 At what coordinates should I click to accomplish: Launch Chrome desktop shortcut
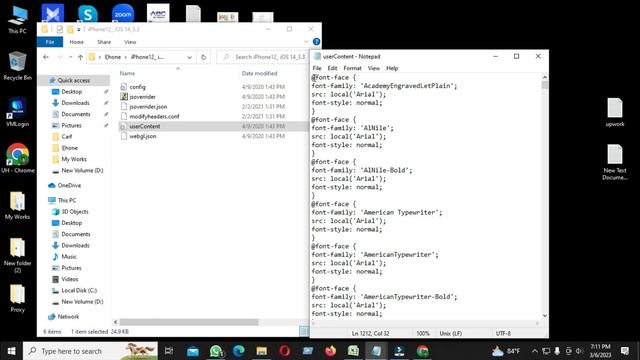coord(17,158)
